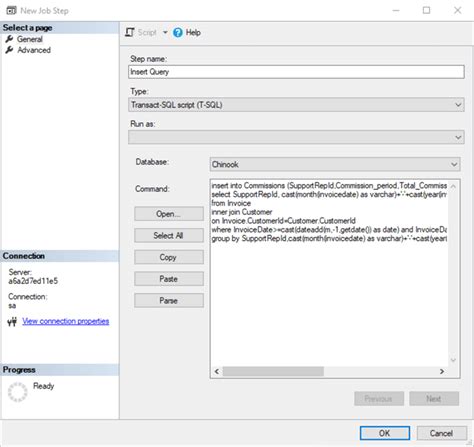Viewport: 474px width, 447px height.
Task: Click the scroll down arrow in Command box
Action: coord(453,360)
